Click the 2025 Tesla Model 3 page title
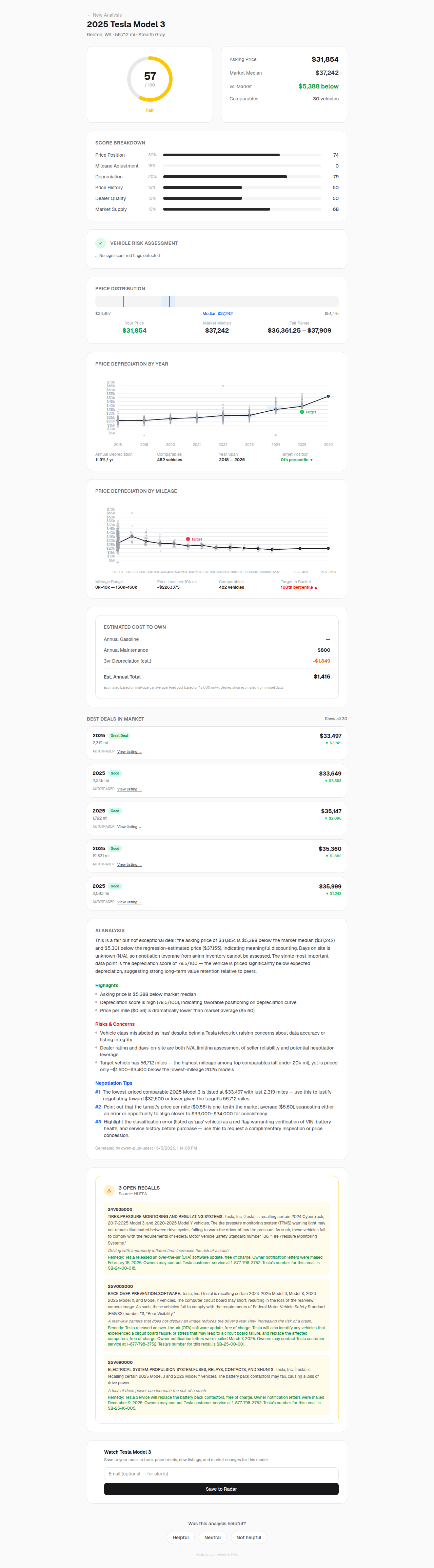The image size is (434, 1568). pos(126,24)
